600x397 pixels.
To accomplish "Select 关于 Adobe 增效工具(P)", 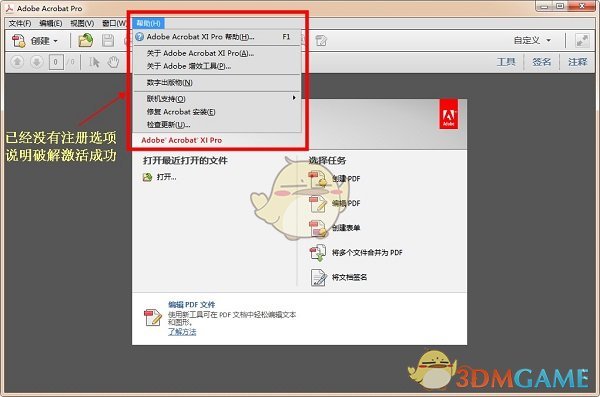I will 217,66.
